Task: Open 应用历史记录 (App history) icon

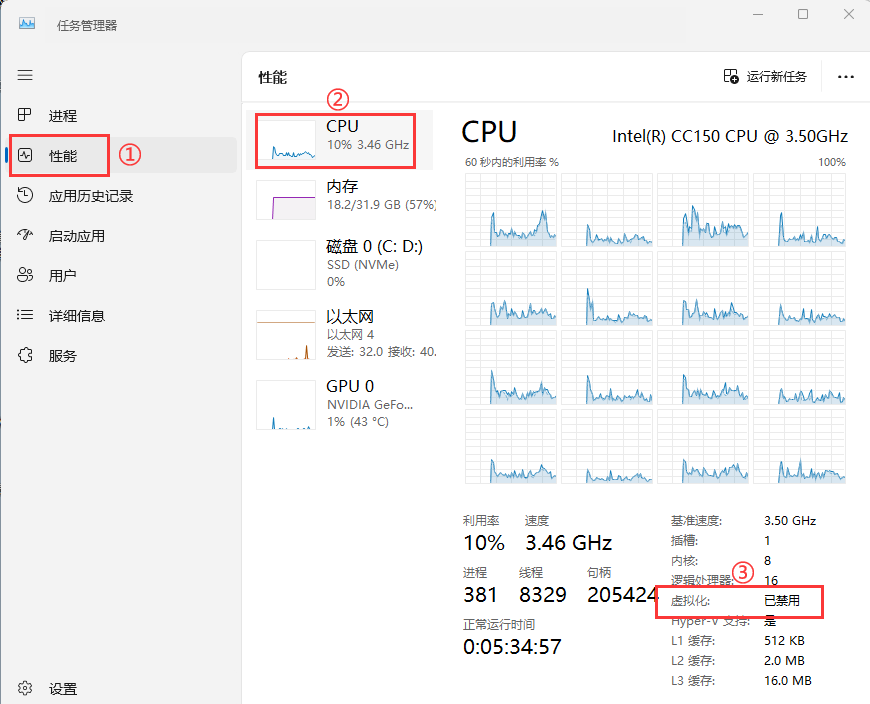Action: tap(26, 196)
